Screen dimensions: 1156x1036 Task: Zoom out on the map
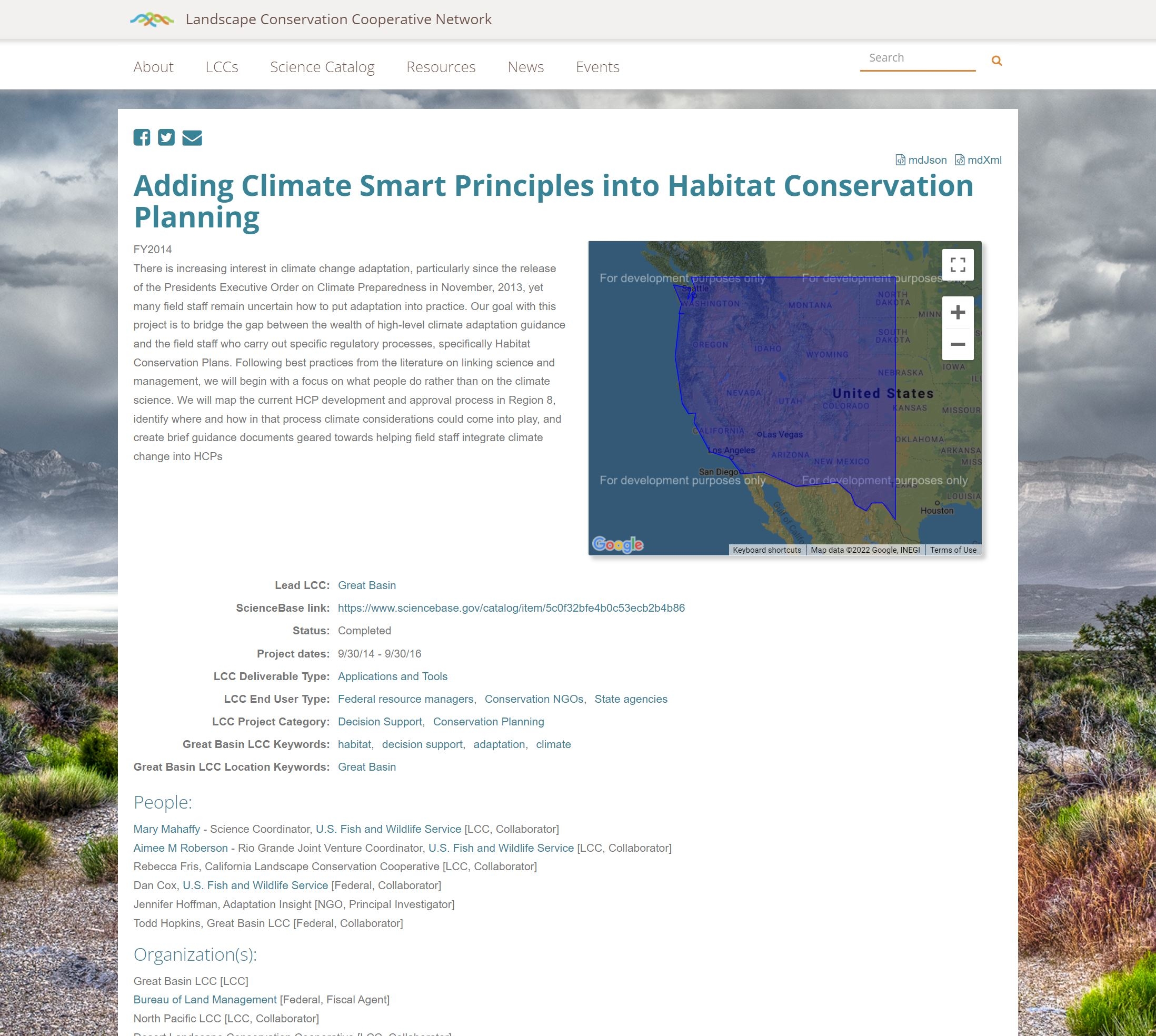pos(958,344)
